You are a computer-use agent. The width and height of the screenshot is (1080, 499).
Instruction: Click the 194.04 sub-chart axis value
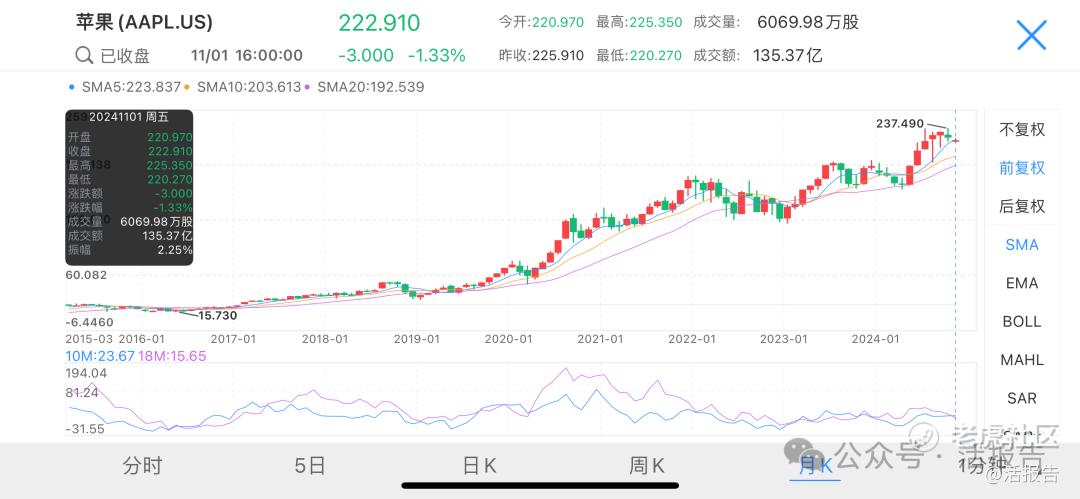[85, 374]
